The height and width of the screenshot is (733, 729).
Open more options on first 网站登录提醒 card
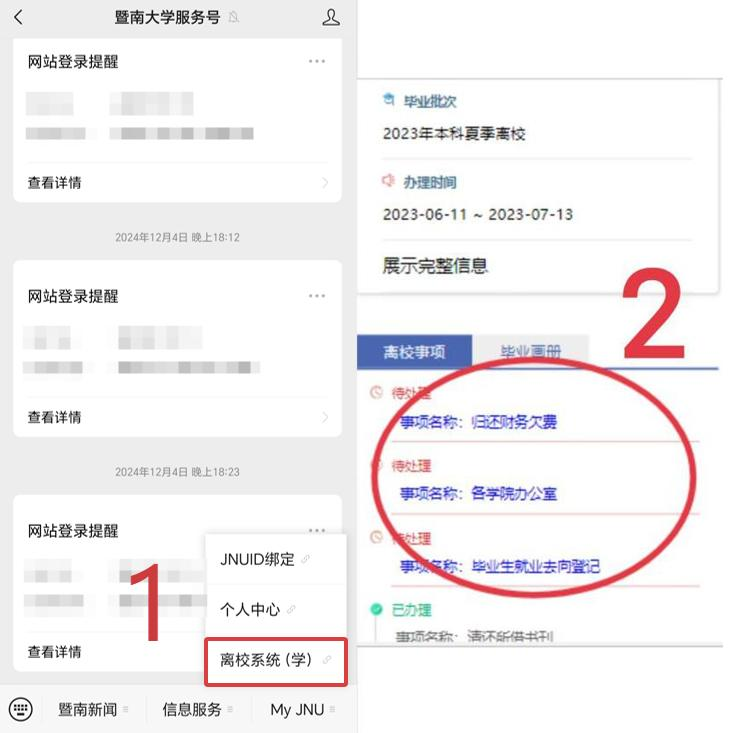point(317,61)
